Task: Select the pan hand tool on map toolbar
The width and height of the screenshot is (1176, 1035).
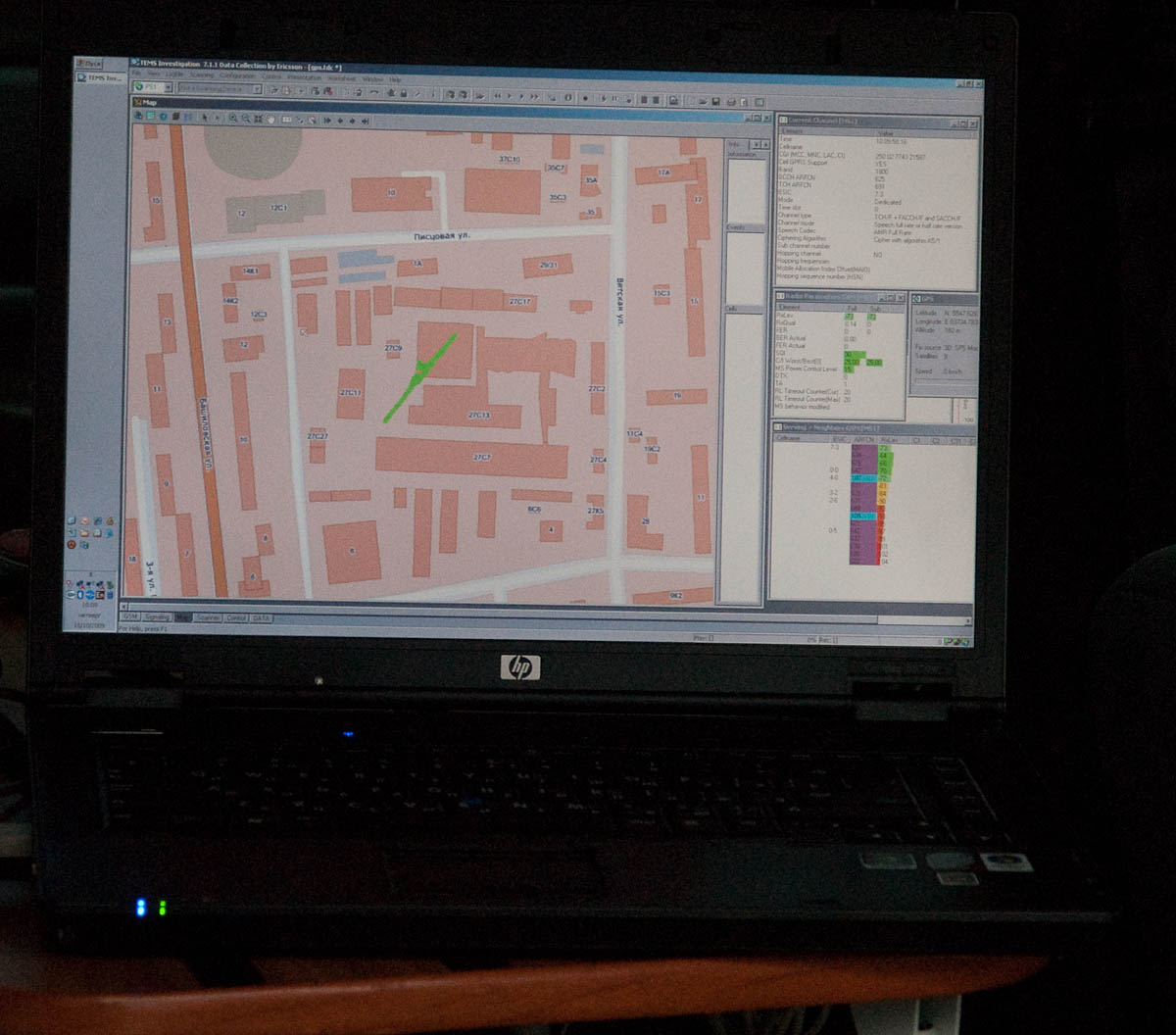Action: coord(270,119)
